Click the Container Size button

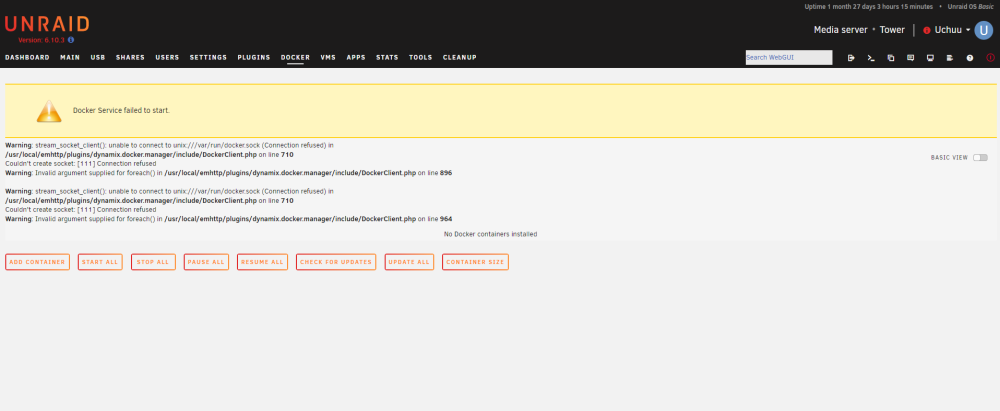(x=475, y=262)
